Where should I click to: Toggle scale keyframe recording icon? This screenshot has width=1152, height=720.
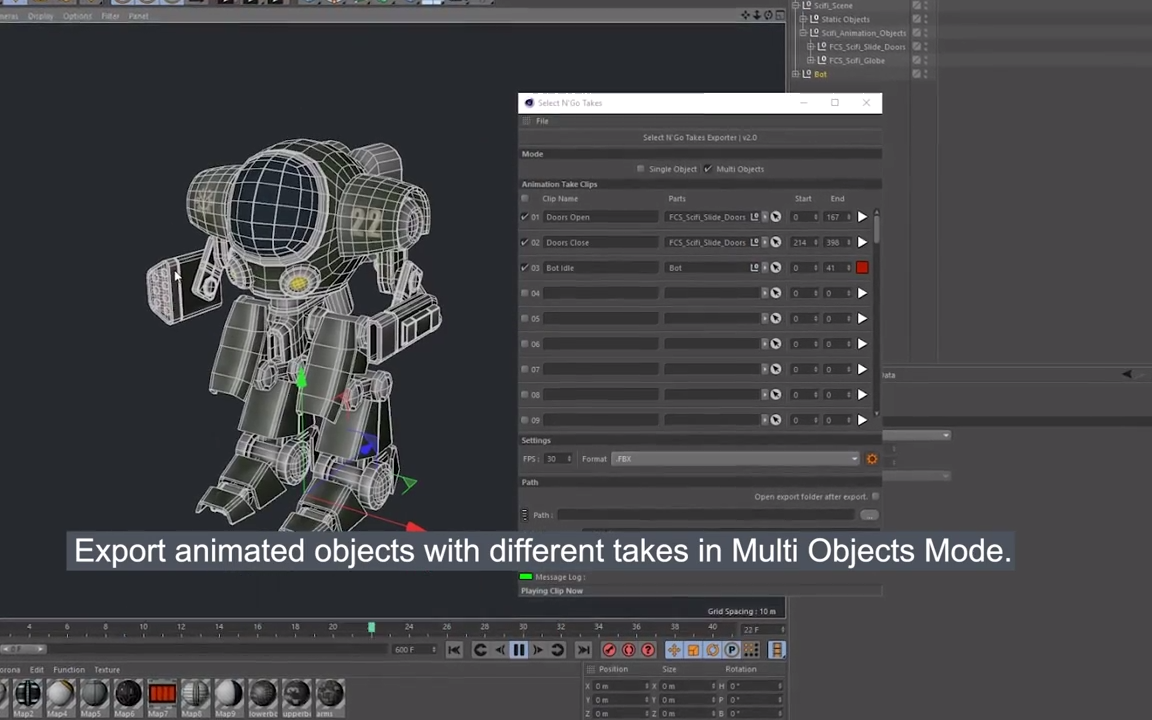[x=693, y=650]
